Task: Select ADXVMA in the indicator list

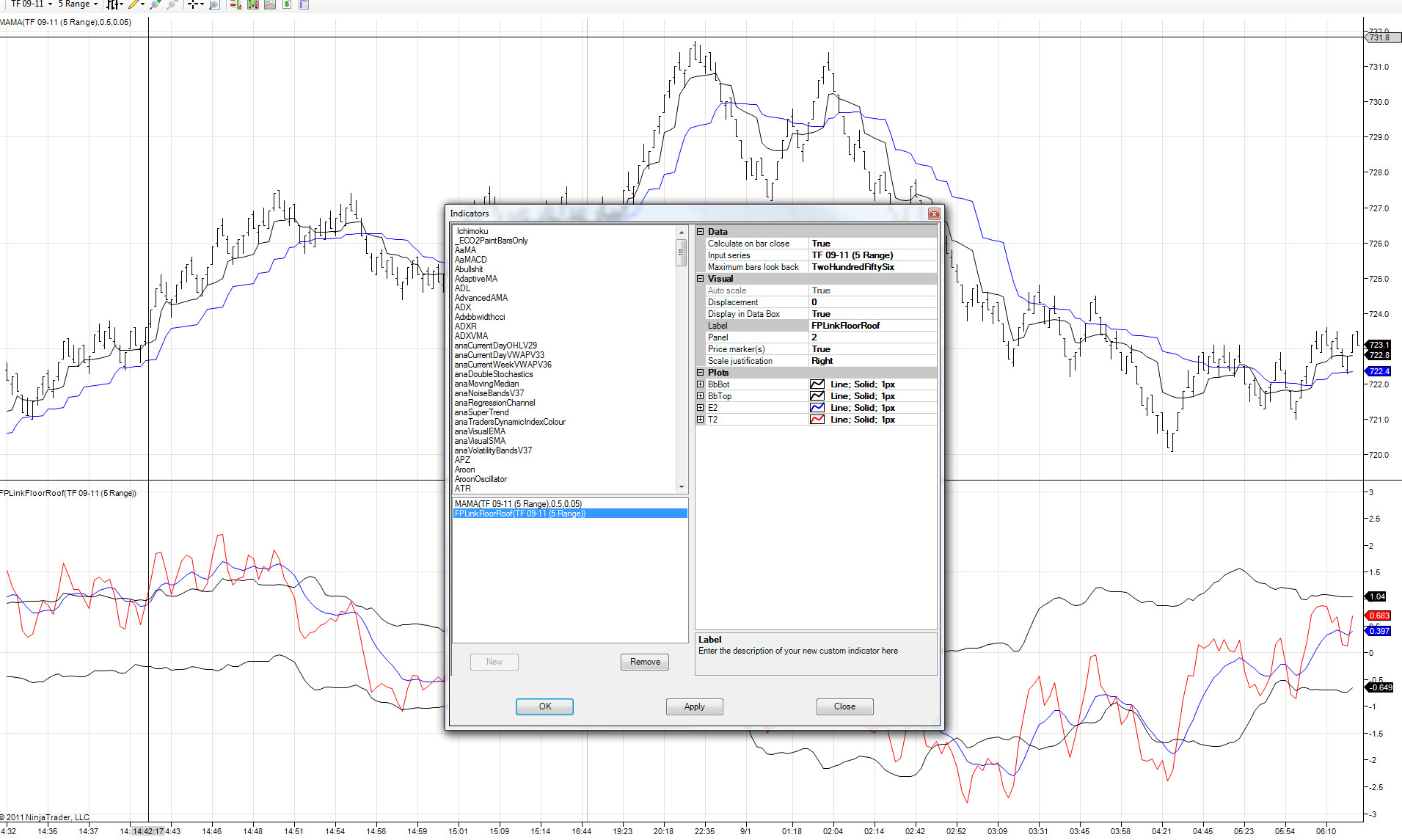Action: pos(471,336)
